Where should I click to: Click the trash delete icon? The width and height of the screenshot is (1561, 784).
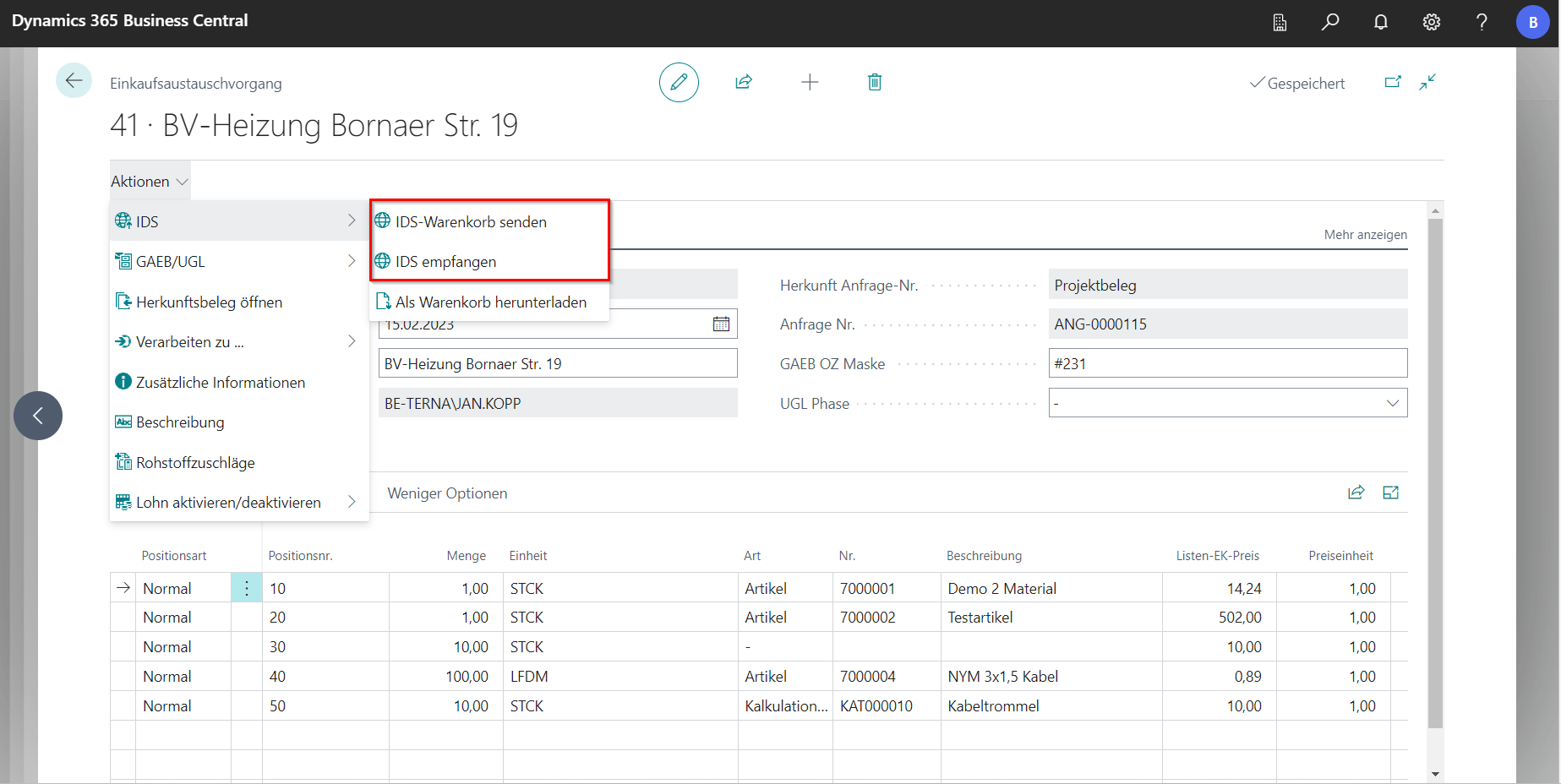tap(875, 82)
